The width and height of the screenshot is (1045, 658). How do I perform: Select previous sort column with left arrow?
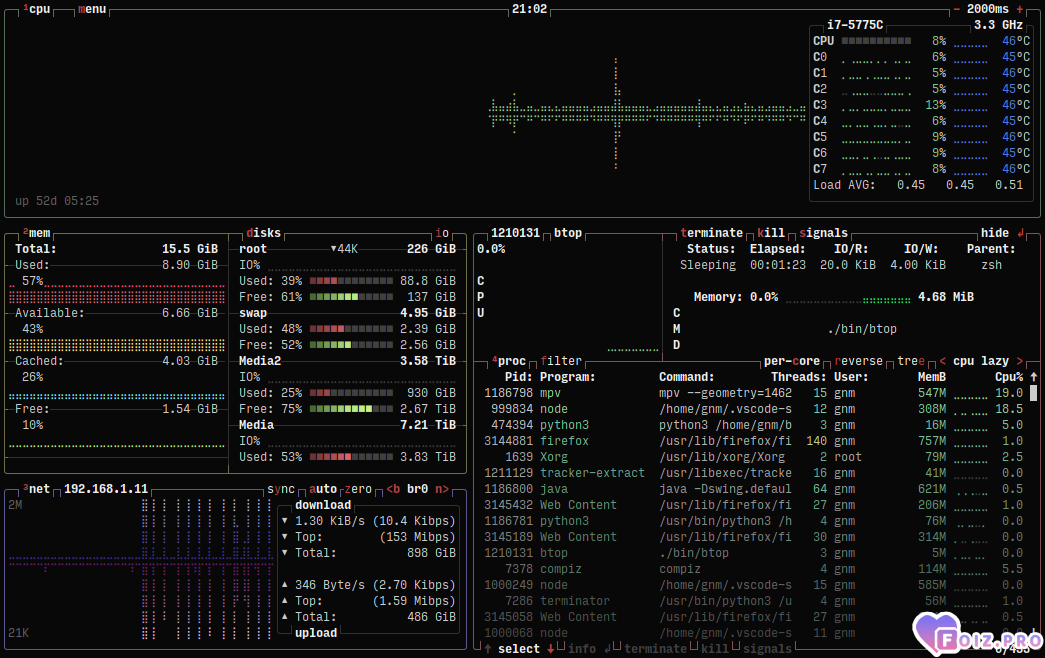[942, 361]
